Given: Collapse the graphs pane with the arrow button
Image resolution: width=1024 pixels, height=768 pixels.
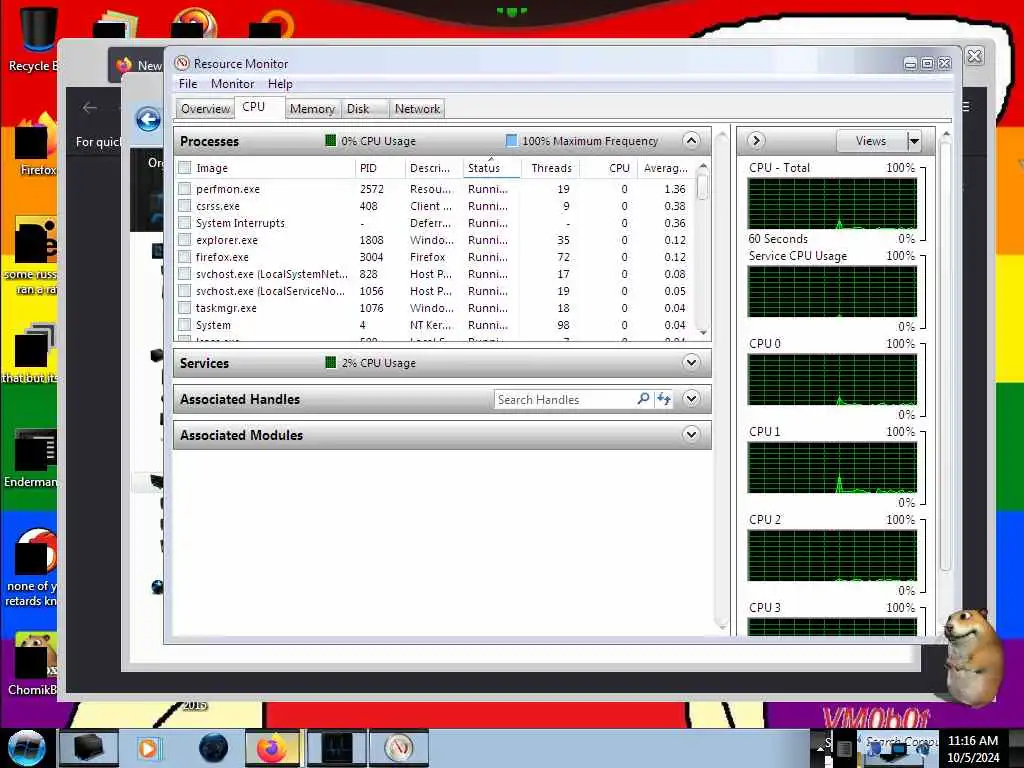Looking at the screenshot, I should [x=756, y=140].
